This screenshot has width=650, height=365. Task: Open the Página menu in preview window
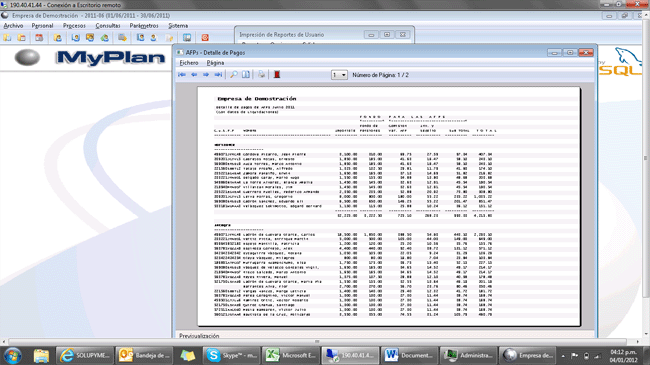215,63
